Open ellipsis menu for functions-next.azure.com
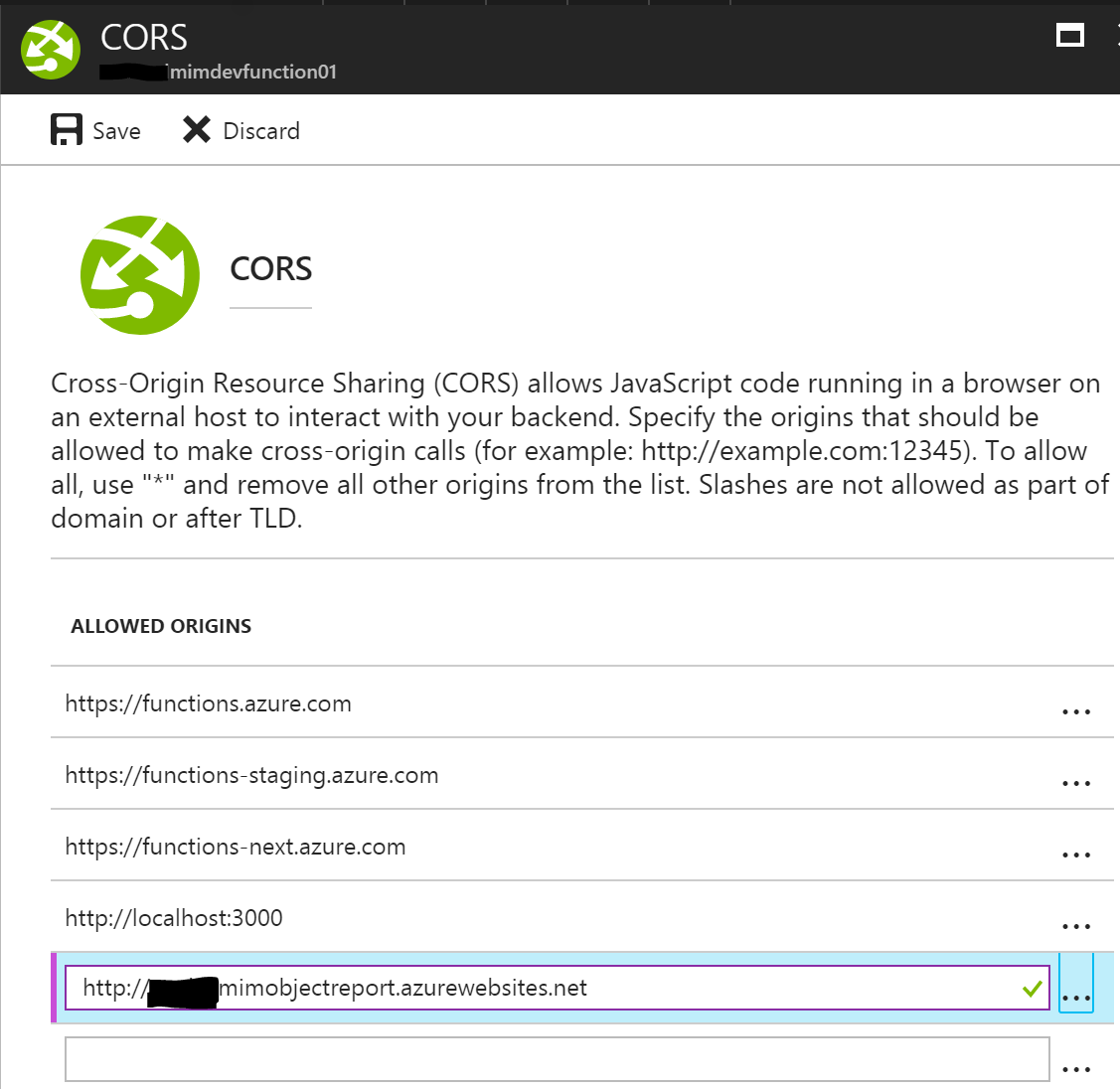1120x1089 pixels. coord(1076,855)
